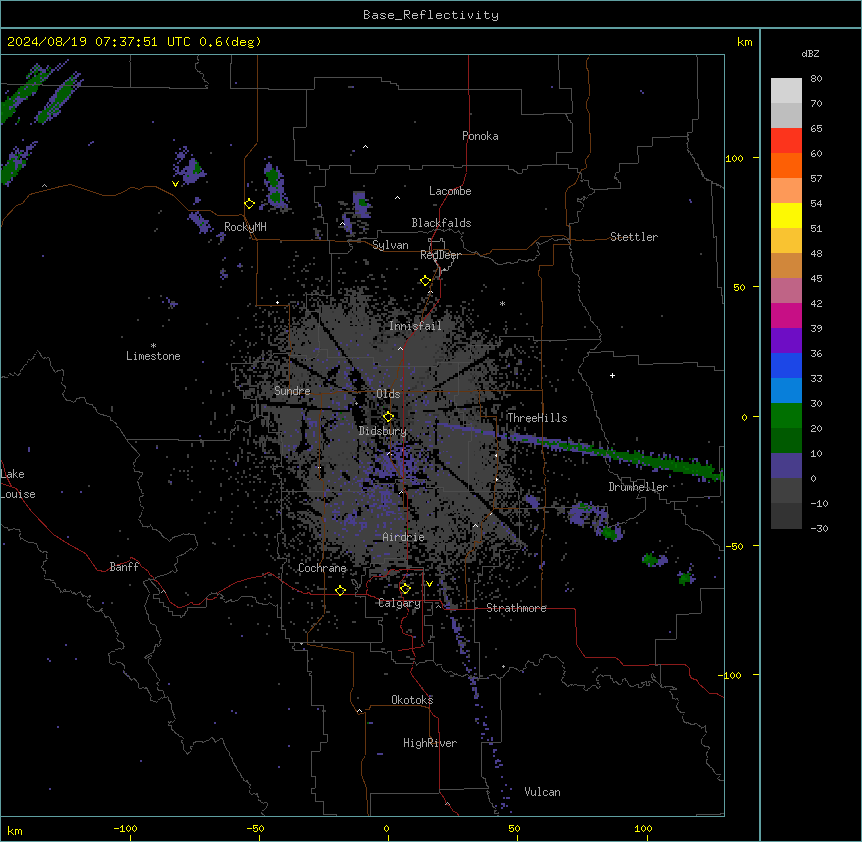Click the RockyMH label
The width and height of the screenshot is (862, 842).
coord(245,227)
